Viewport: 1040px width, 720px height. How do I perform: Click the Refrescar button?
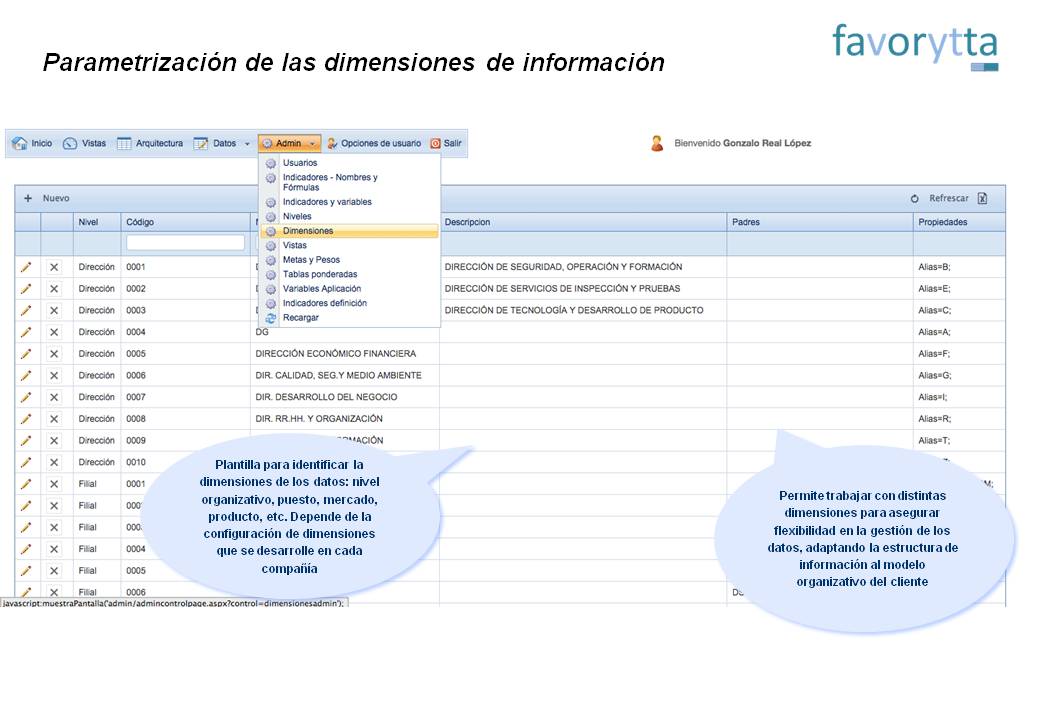939,198
